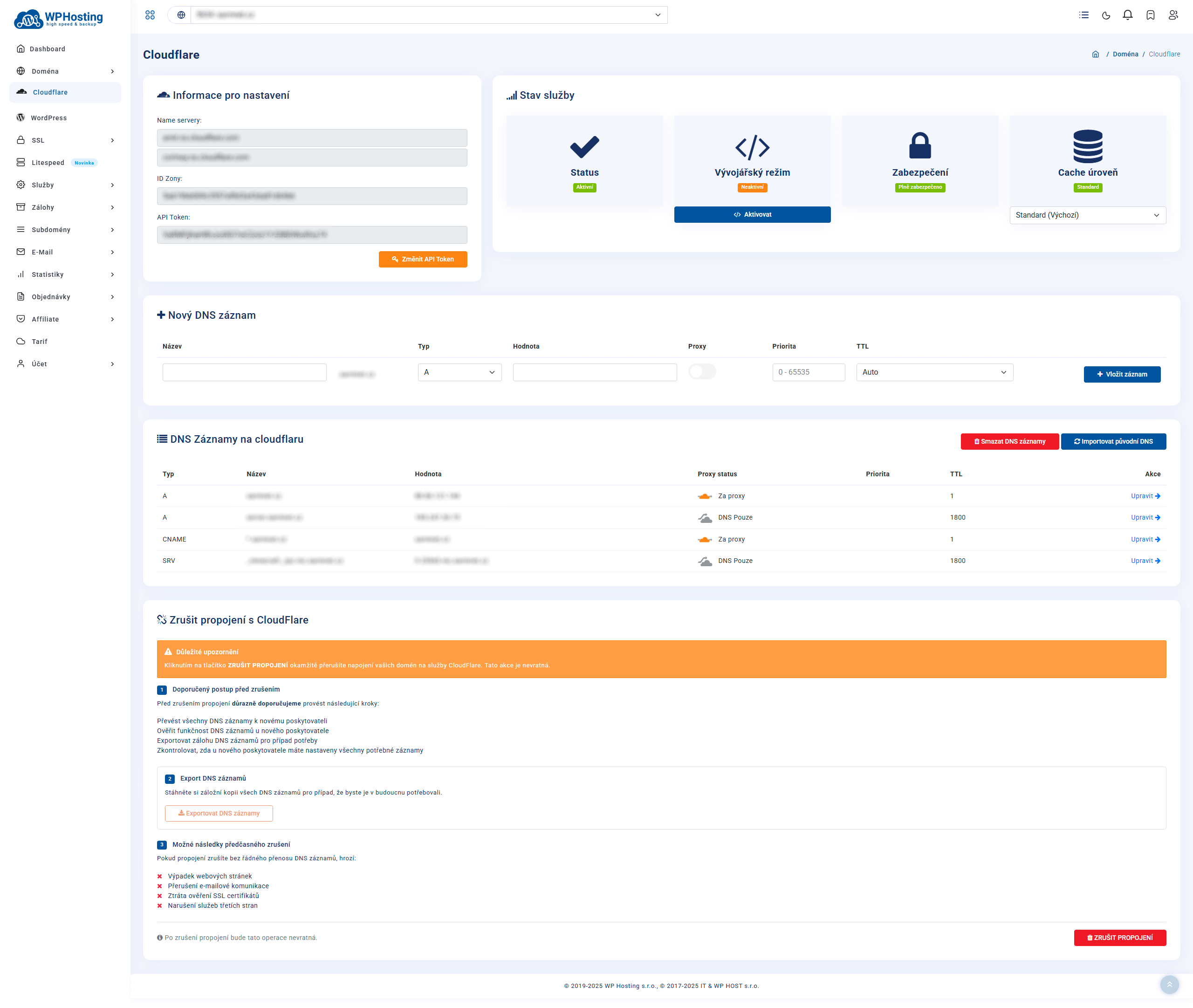Open the record Typ dropdown showing A
This screenshot has width=1193, height=1008.
[459, 372]
